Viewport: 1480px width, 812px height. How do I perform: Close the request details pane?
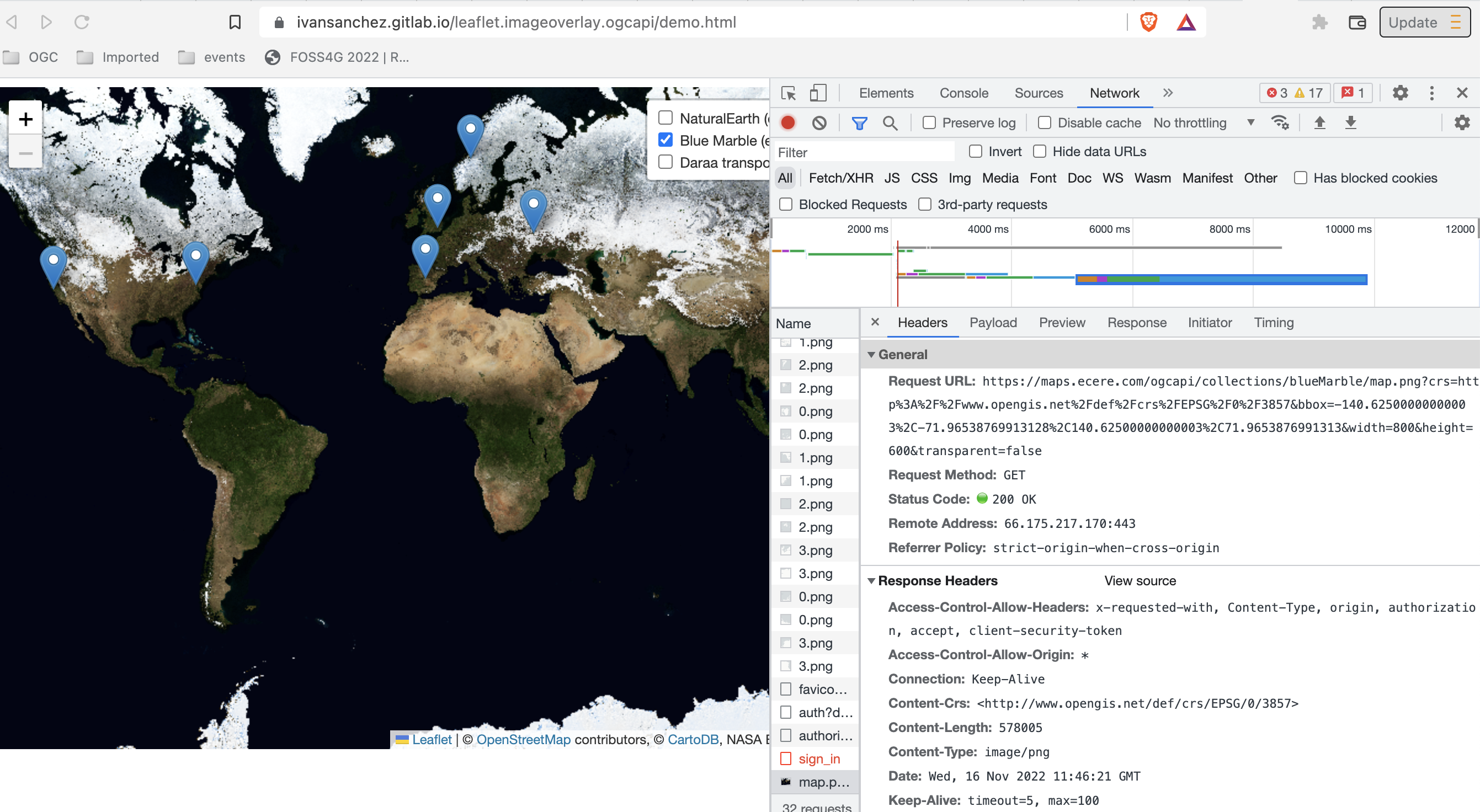click(875, 322)
